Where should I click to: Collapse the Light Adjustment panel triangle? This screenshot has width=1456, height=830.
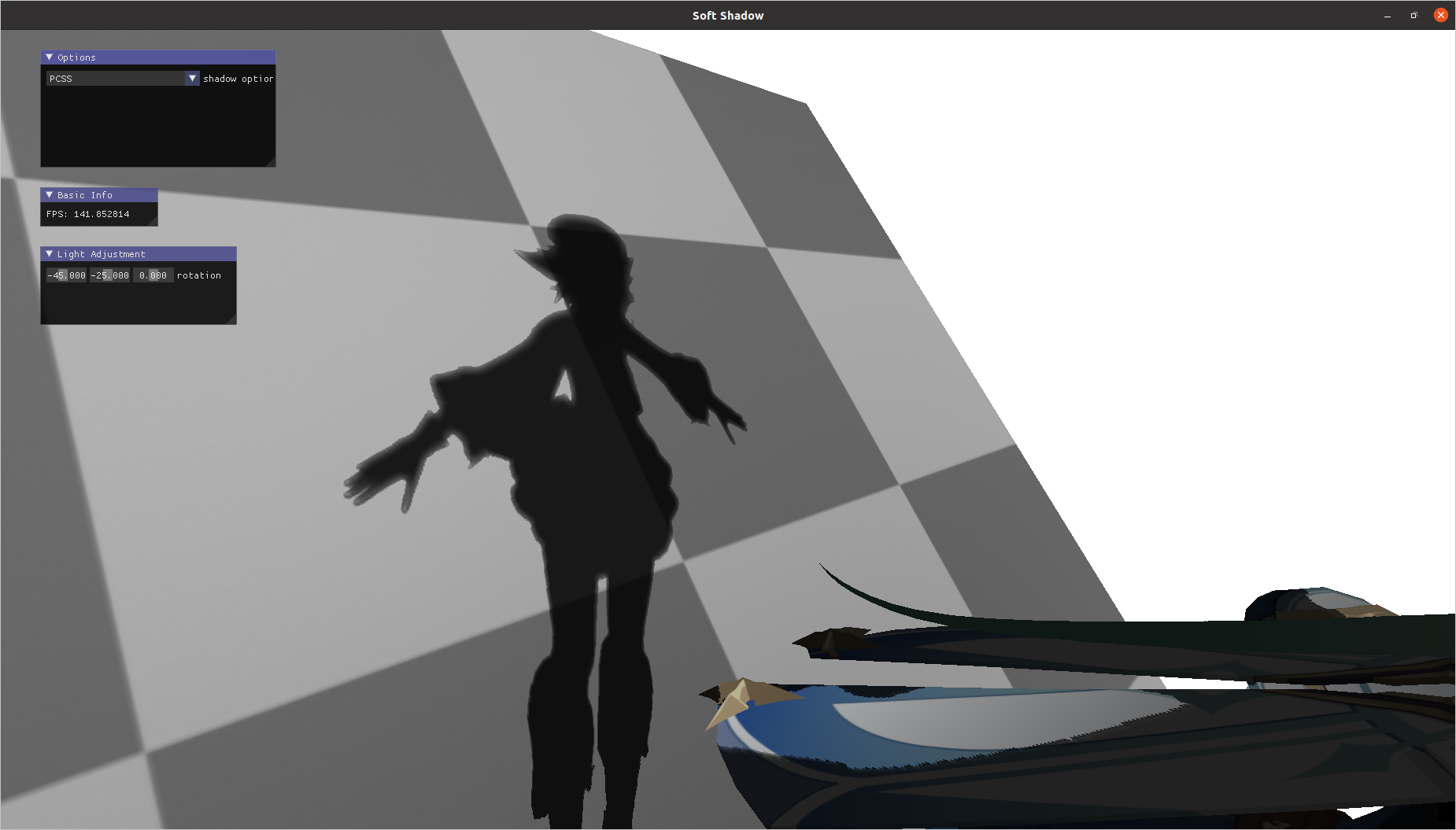[50, 254]
